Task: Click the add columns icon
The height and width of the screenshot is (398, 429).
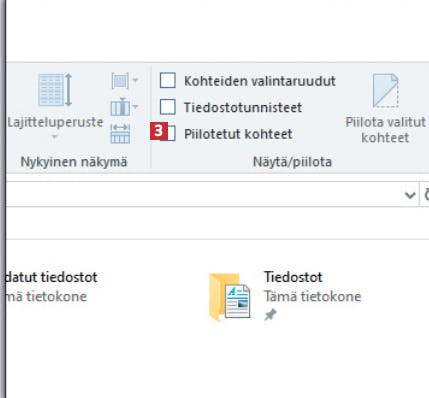Action: 120,107
